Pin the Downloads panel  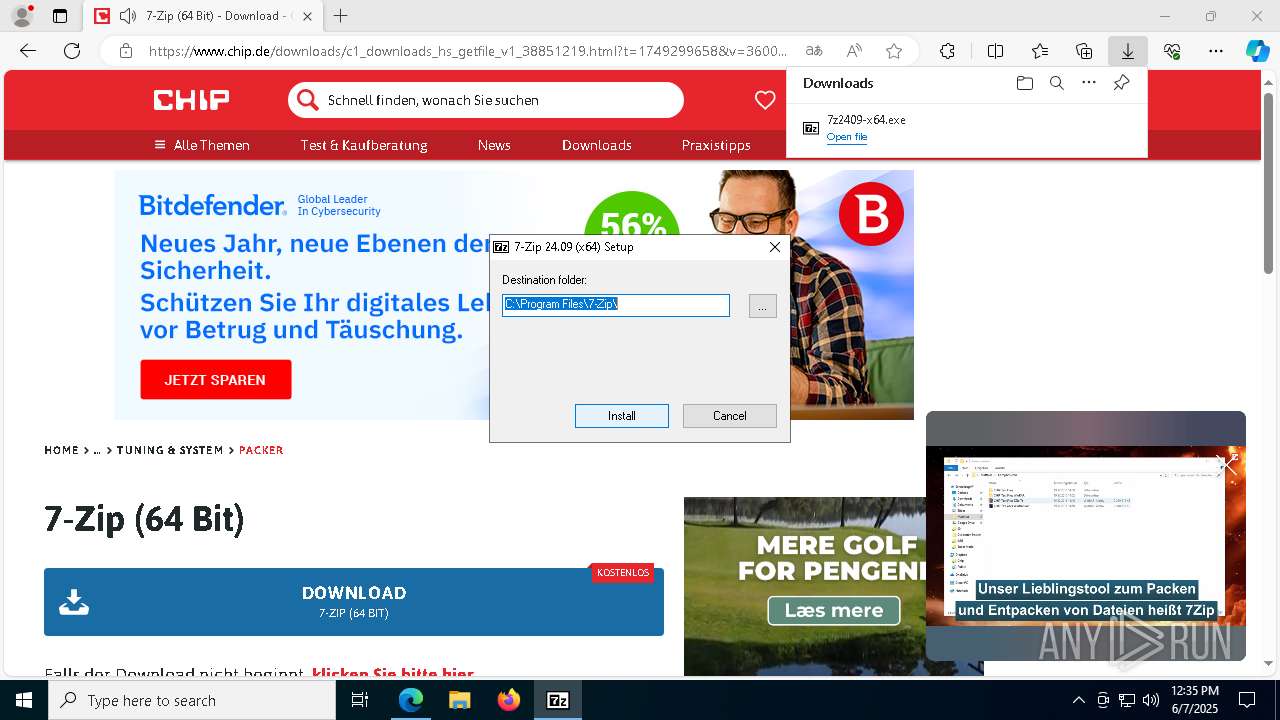(x=1121, y=83)
